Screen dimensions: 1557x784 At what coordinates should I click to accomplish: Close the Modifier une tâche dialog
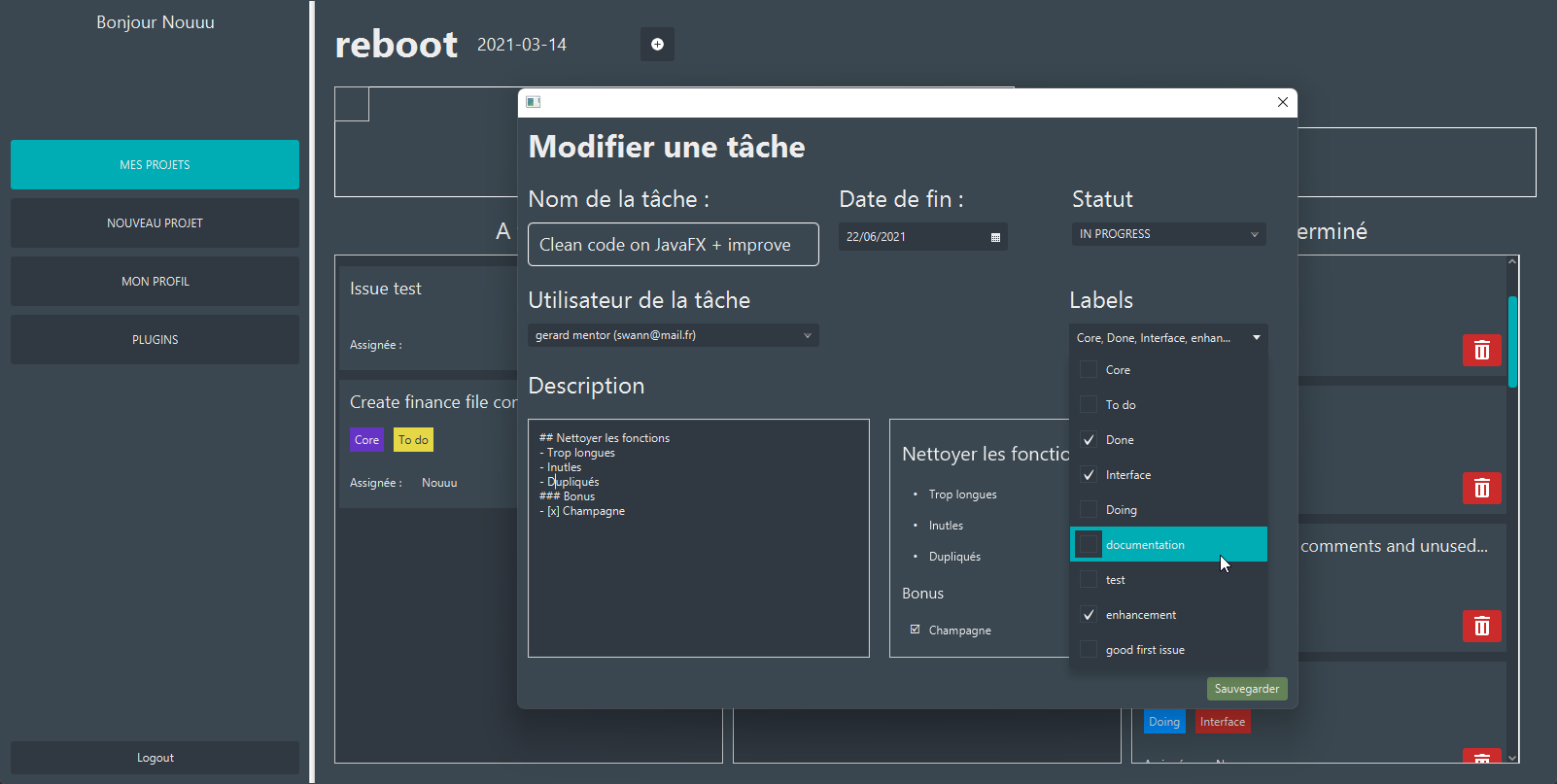[x=1282, y=102]
